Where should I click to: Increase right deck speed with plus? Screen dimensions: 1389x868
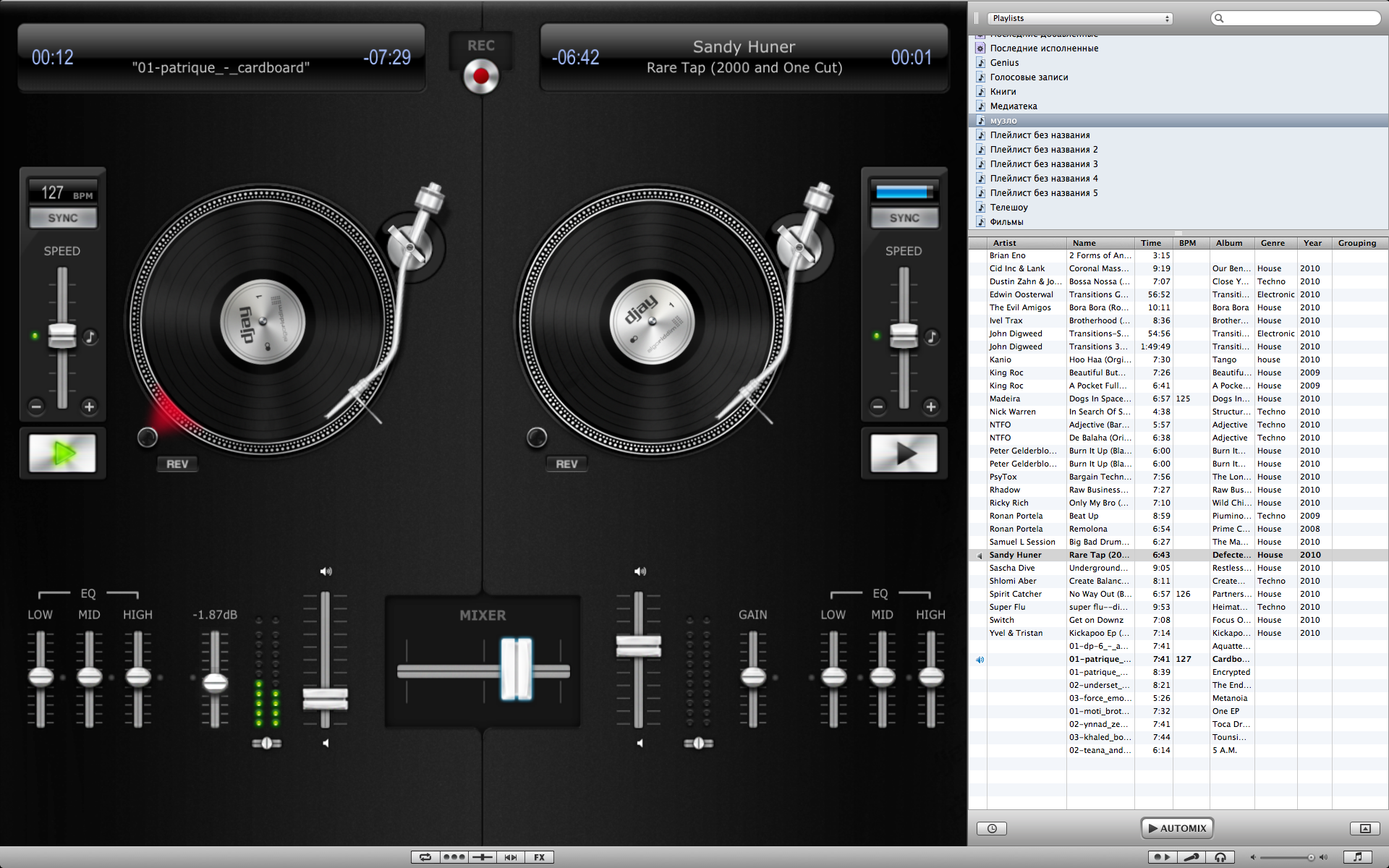pyautogui.click(x=931, y=407)
